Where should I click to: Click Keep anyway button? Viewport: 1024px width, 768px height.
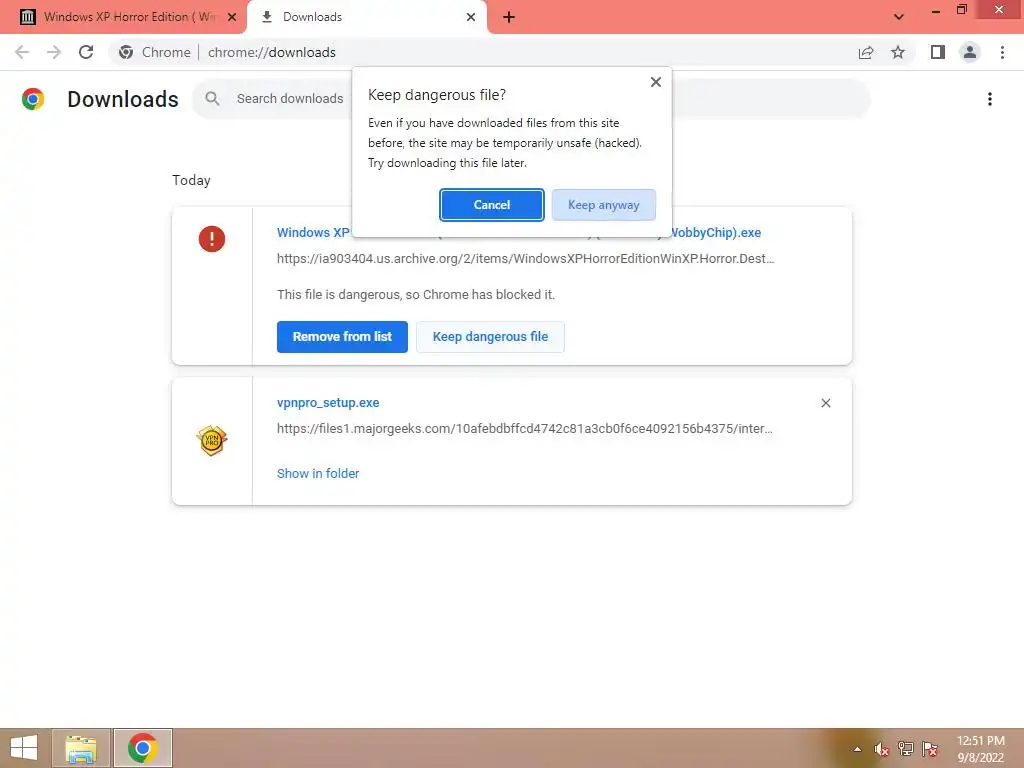(x=603, y=205)
